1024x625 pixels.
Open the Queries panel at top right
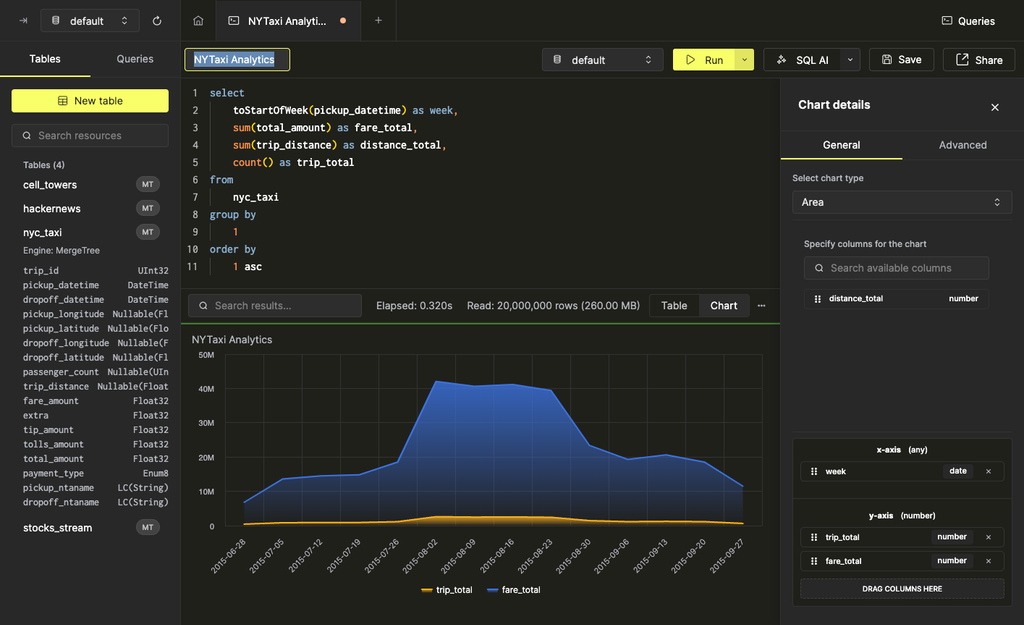(x=968, y=19)
